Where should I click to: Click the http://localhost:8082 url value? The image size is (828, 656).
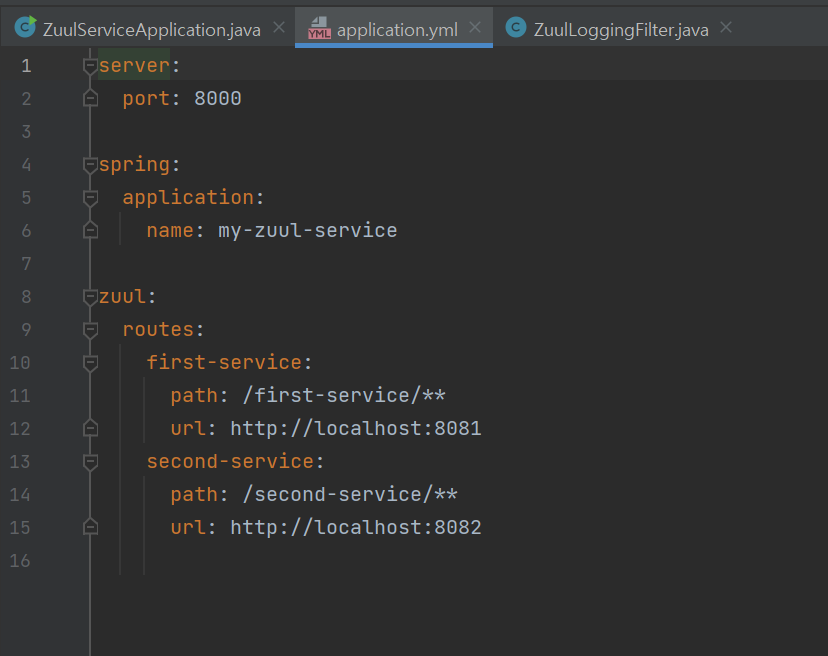tap(356, 527)
